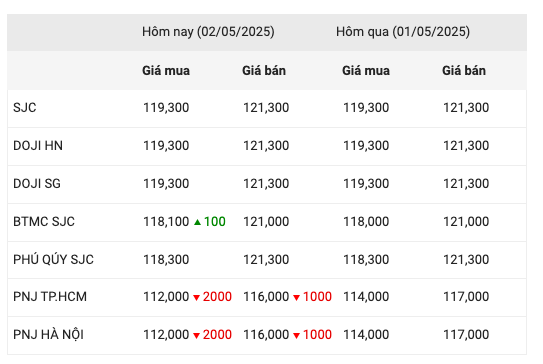Viewport: 543px width, 364px height.
Task: Click the BTMC SJC row label
Action: (44, 221)
